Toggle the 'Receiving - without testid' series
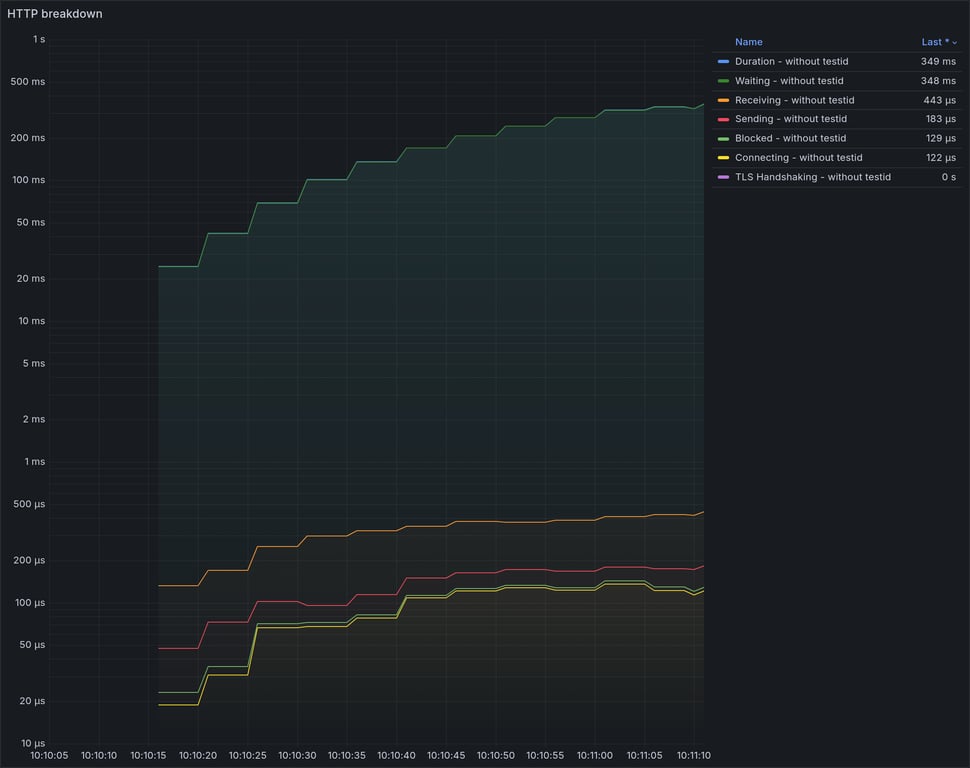The width and height of the screenshot is (970, 768). coord(794,100)
